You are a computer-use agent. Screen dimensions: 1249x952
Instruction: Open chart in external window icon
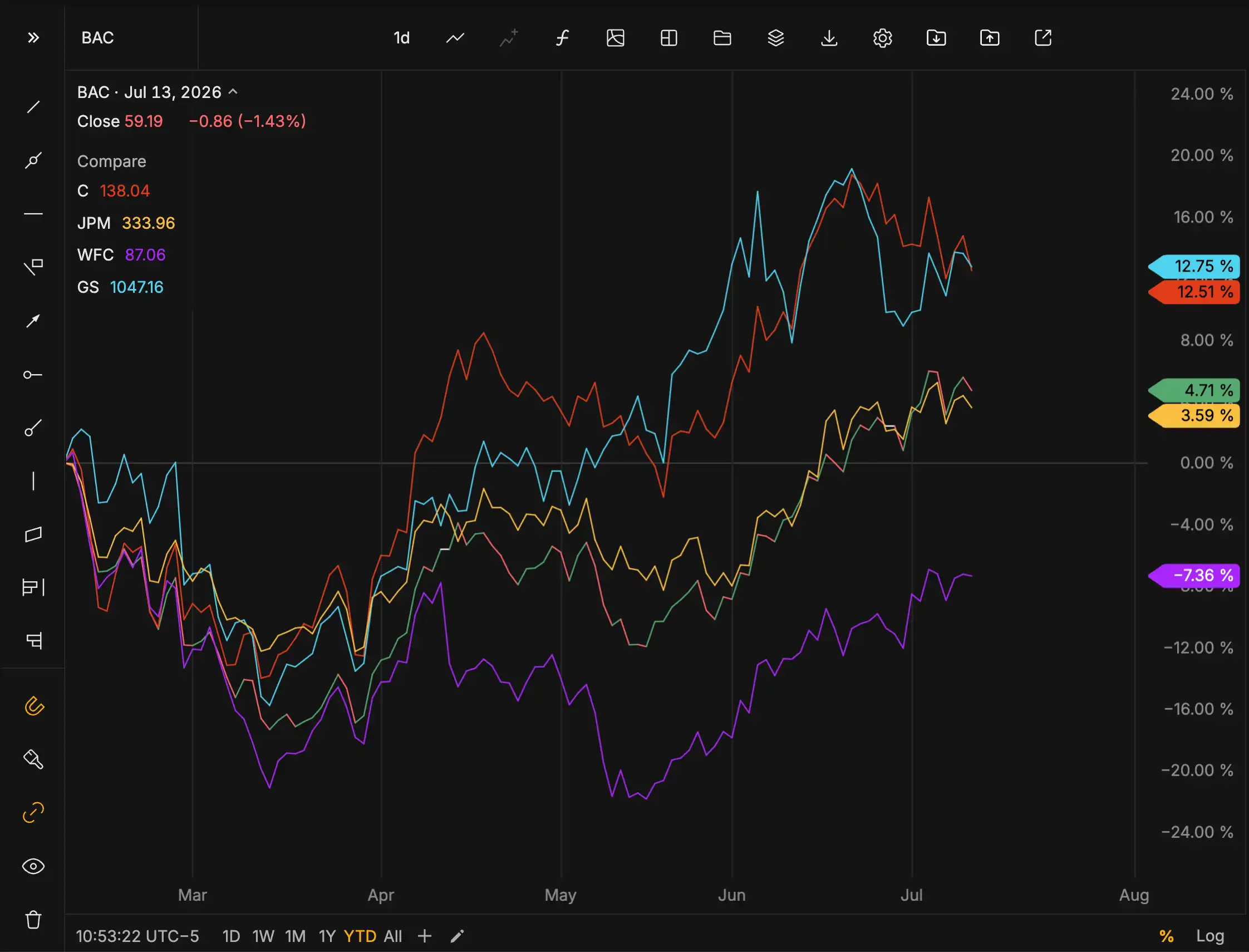point(1044,38)
